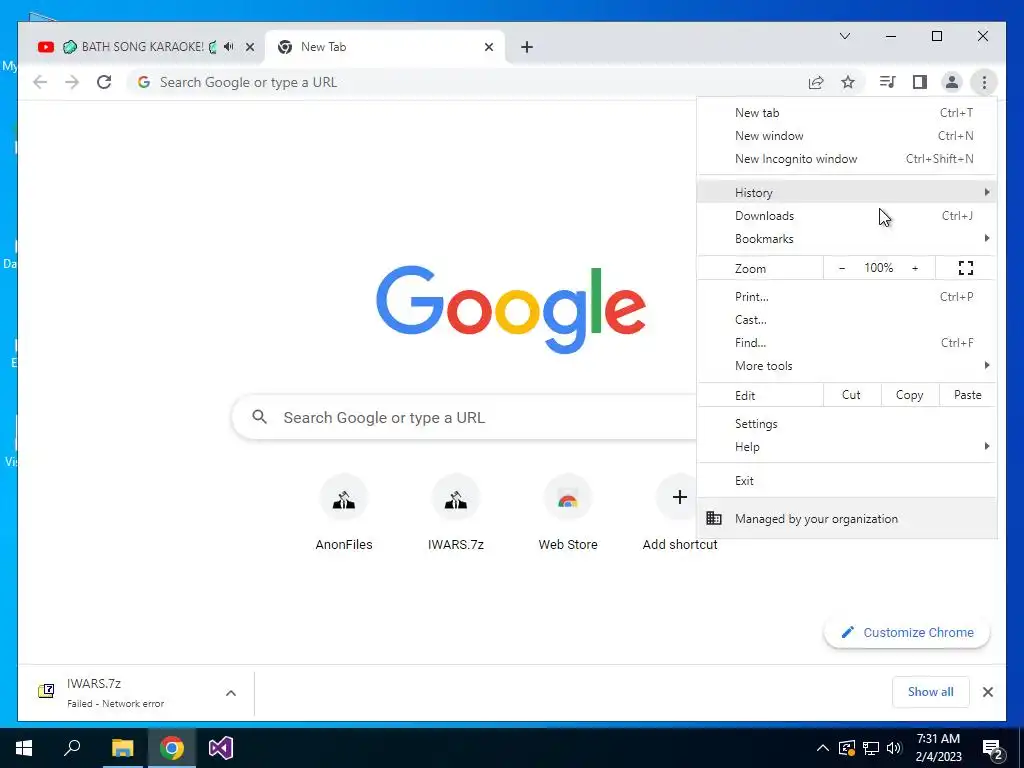This screenshot has width=1024, height=768.
Task: Click the YouTube favicon on the first tab
Action: pyautogui.click(x=46, y=47)
